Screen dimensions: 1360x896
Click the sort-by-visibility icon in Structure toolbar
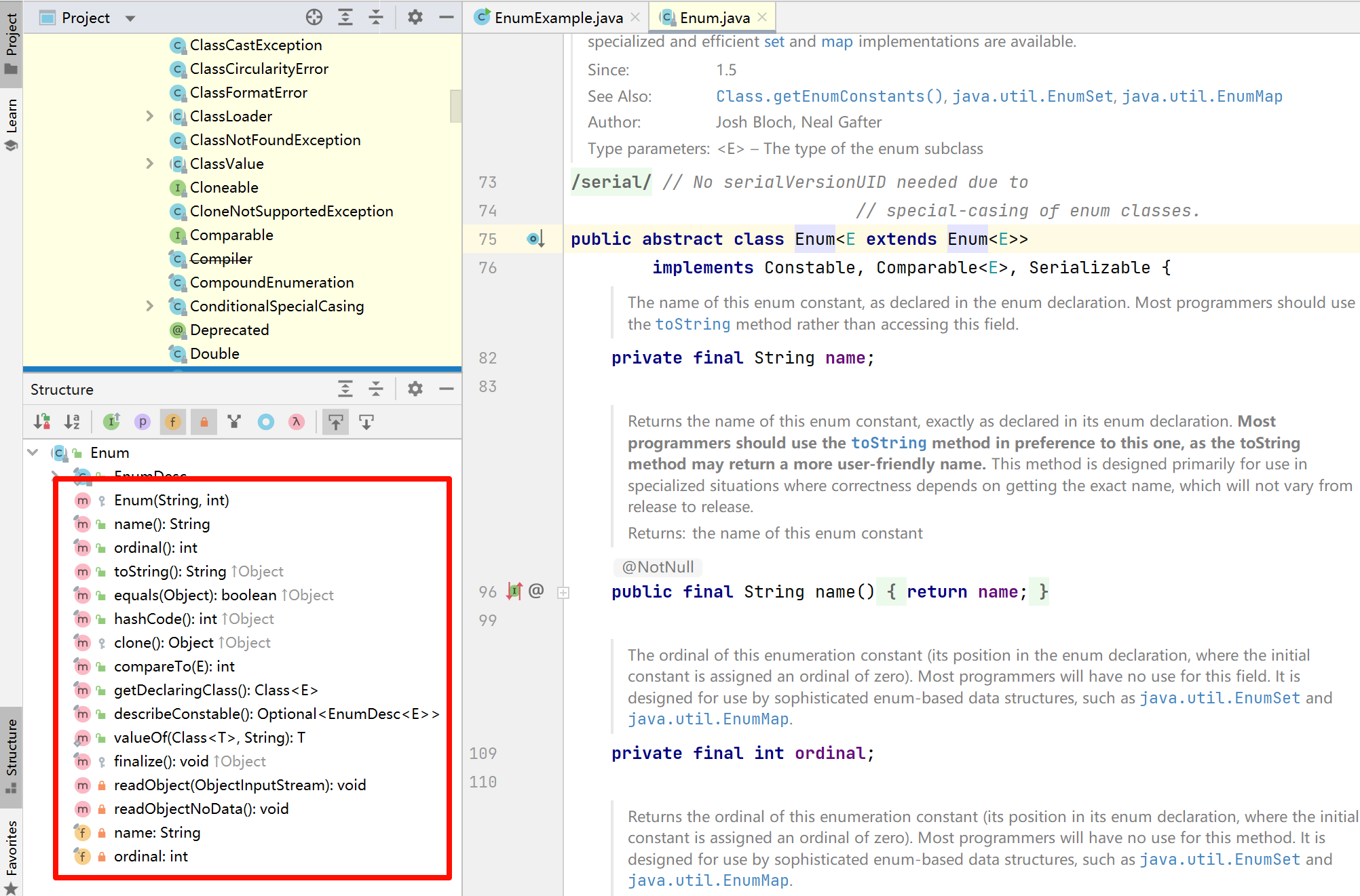tap(40, 421)
